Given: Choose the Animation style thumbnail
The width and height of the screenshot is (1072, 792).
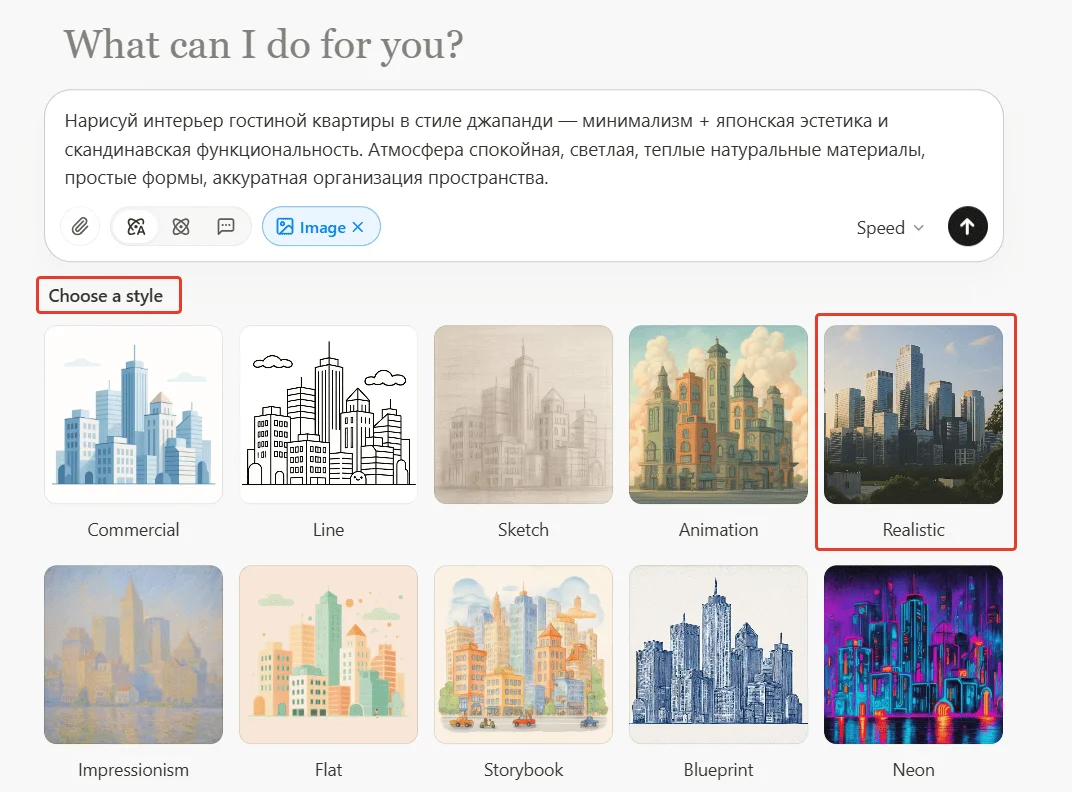Looking at the screenshot, I should pos(718,415).
